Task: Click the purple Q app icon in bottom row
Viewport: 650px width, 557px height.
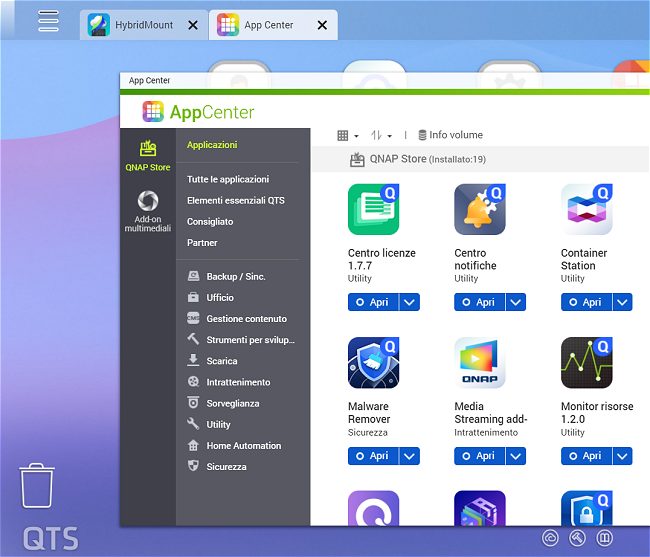Action: [374, 508]
